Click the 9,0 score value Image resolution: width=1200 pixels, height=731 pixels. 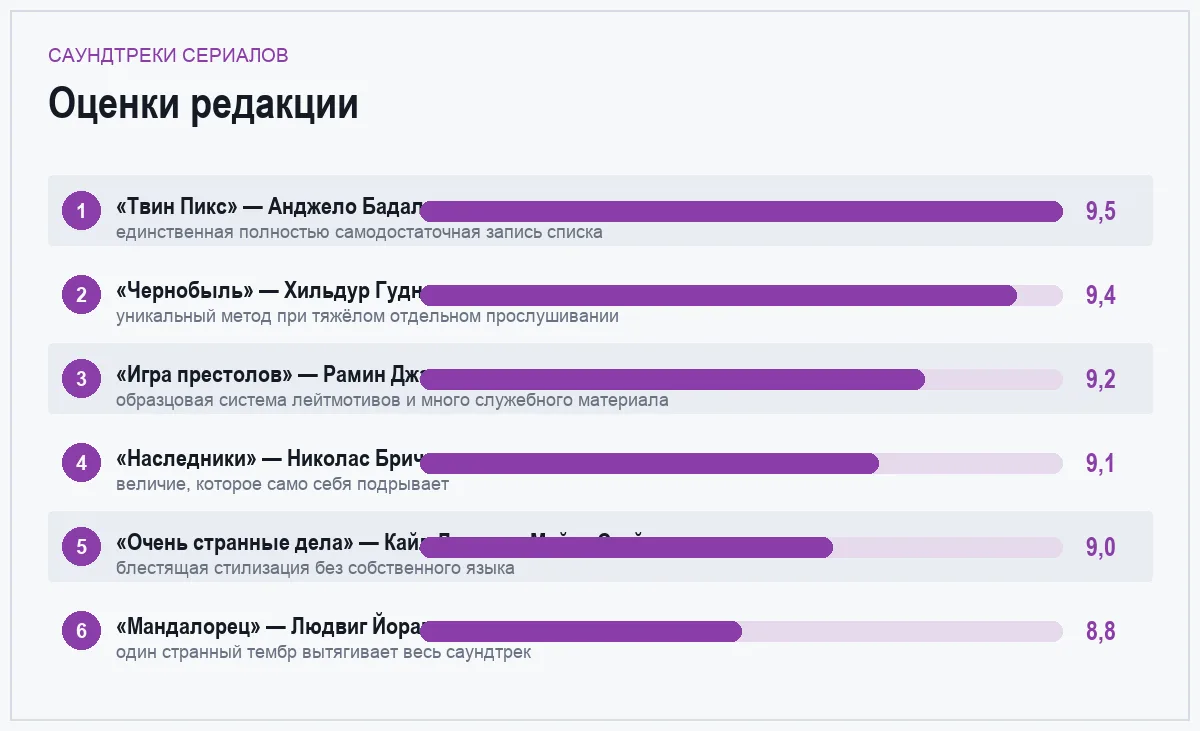point(1100,547)
